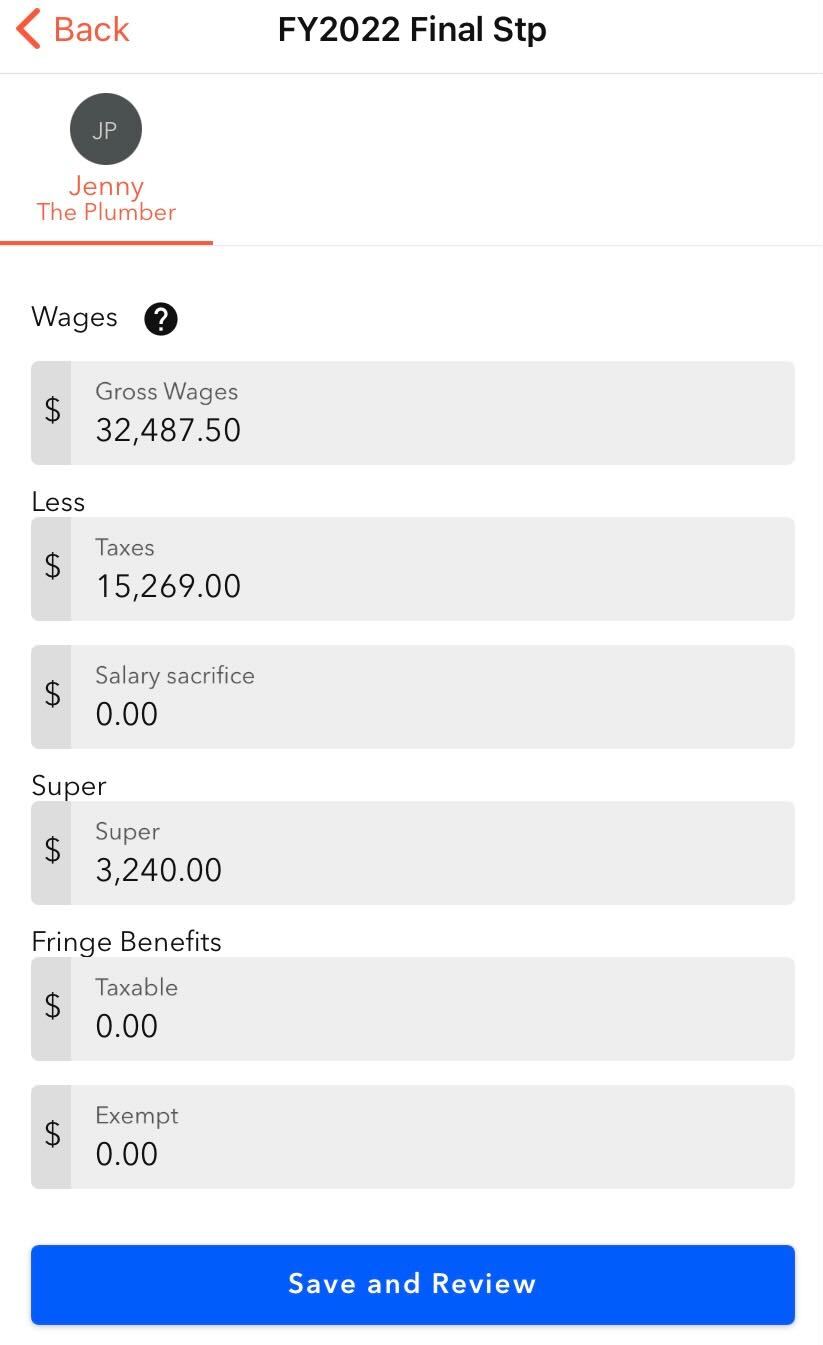Select the Salary sacrifice input field
The height and width of the screenshot is (1345, 823).
coord(432,697)
